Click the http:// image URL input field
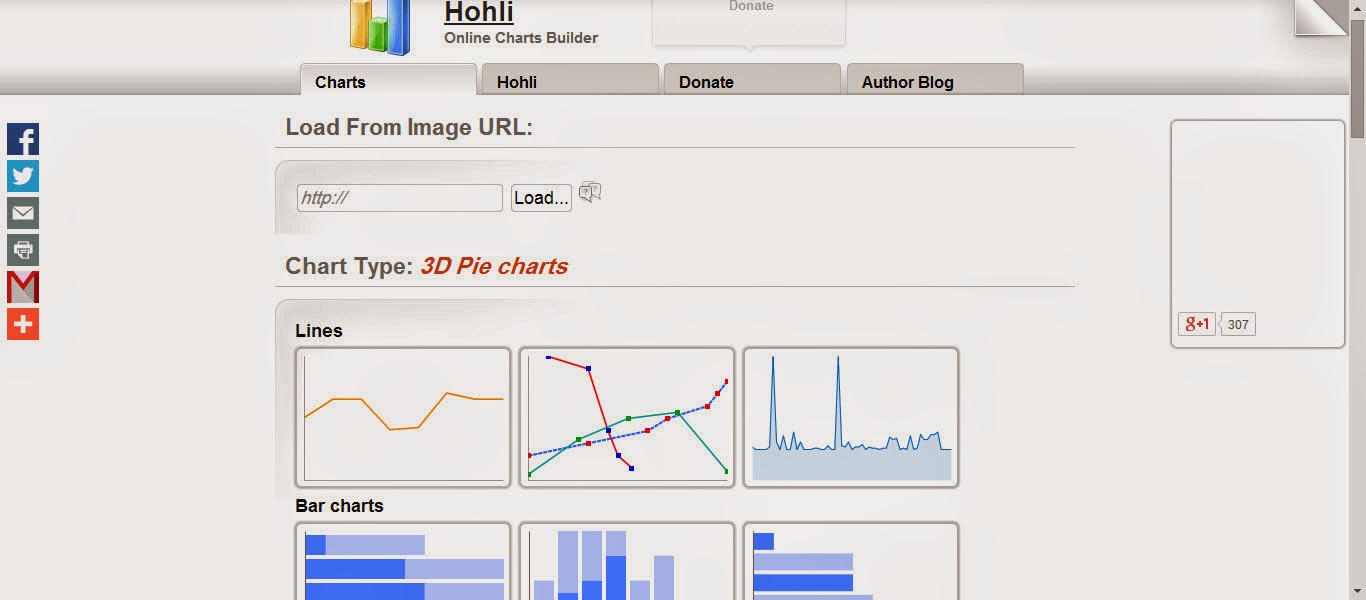Image resolution: width=1366 pixels, height=600 pixels. click(399, 197)
